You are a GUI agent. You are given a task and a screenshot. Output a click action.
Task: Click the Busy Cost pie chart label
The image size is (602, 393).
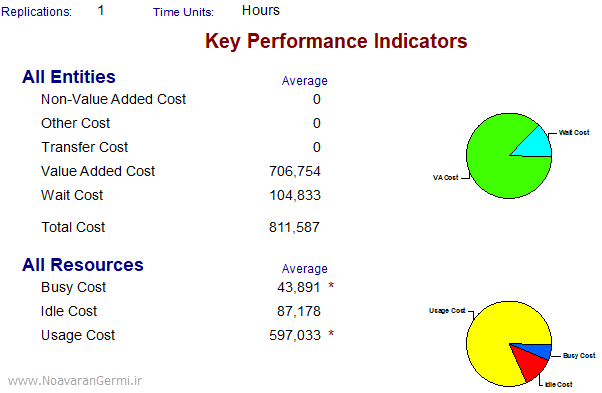tap(579, 355)
